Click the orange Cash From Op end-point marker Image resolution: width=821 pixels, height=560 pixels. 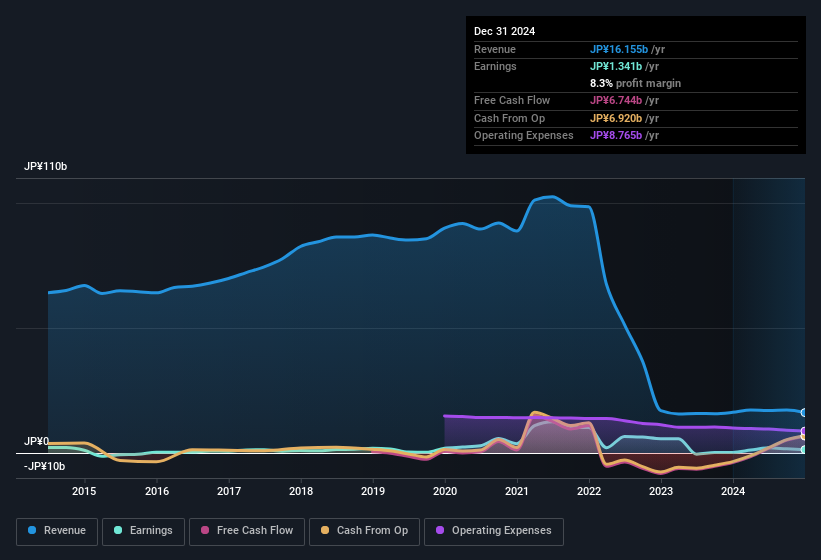(804, 436)
